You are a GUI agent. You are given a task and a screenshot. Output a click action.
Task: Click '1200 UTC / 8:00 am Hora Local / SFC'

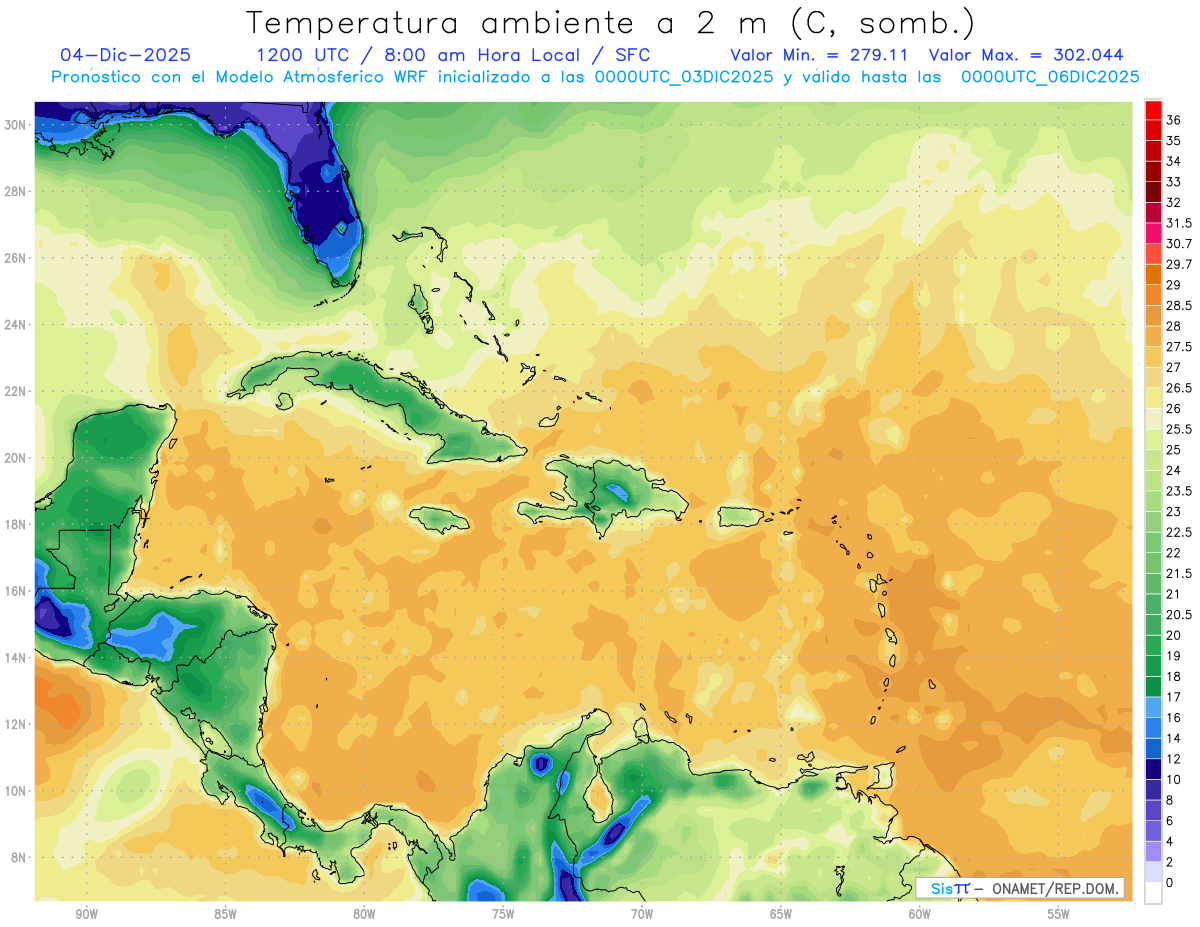coord(453,55)
